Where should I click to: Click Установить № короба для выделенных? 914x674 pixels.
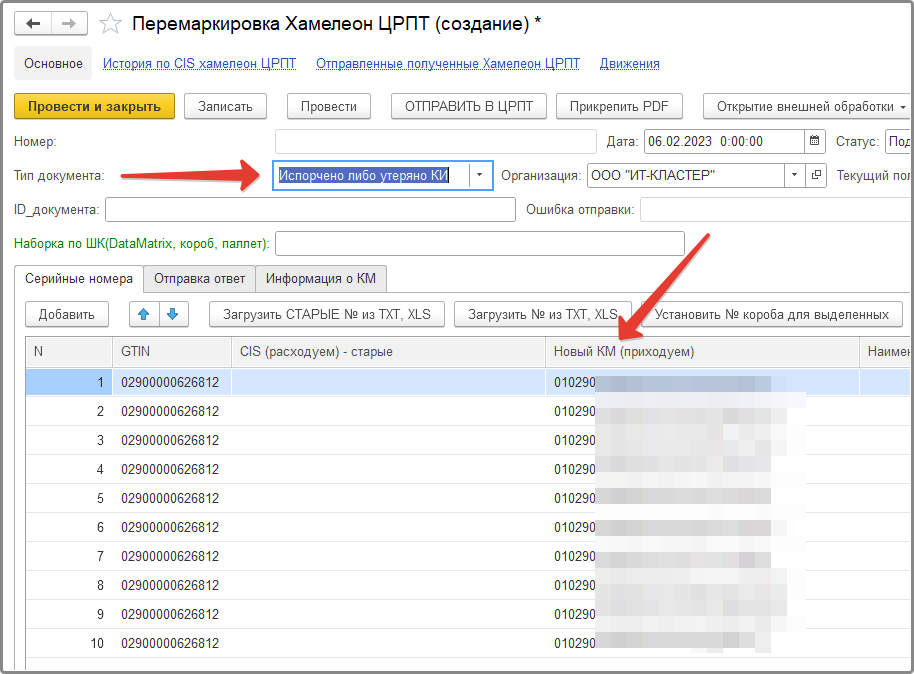[x=772, y=314]
